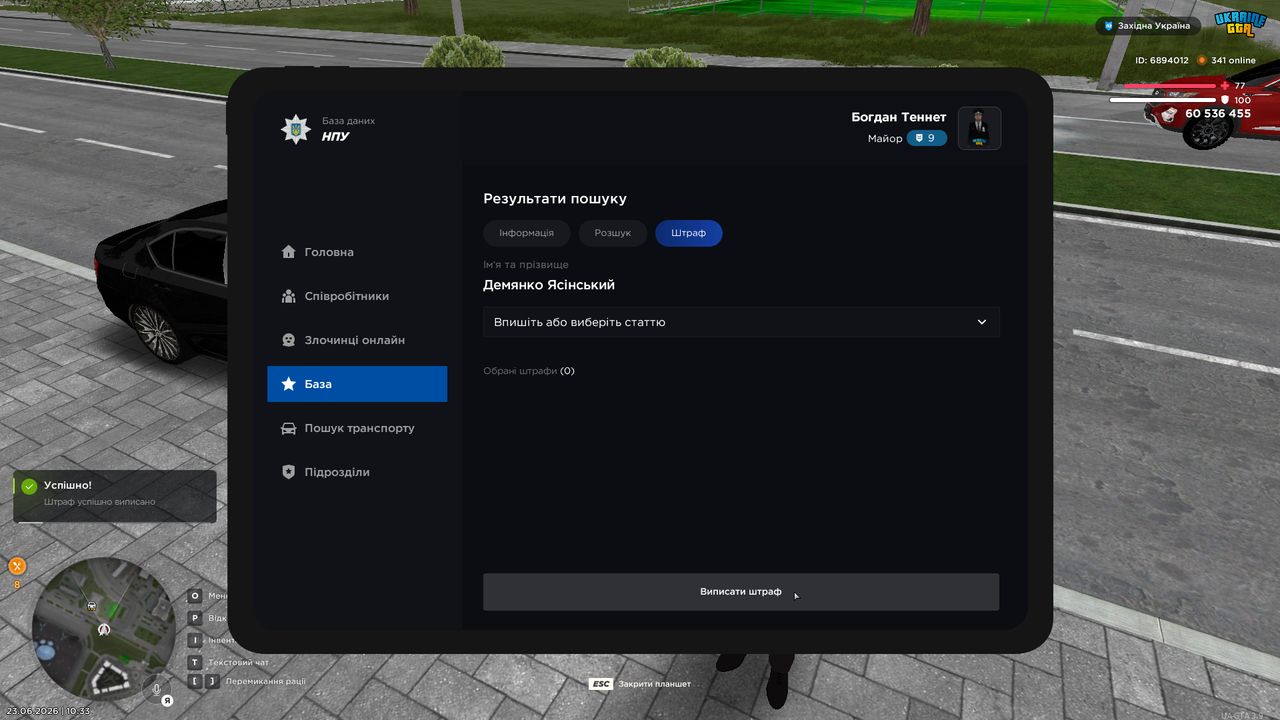Click the T key hint for text chat
Viewport: 1280px width, 720px height.
(195, 662)
